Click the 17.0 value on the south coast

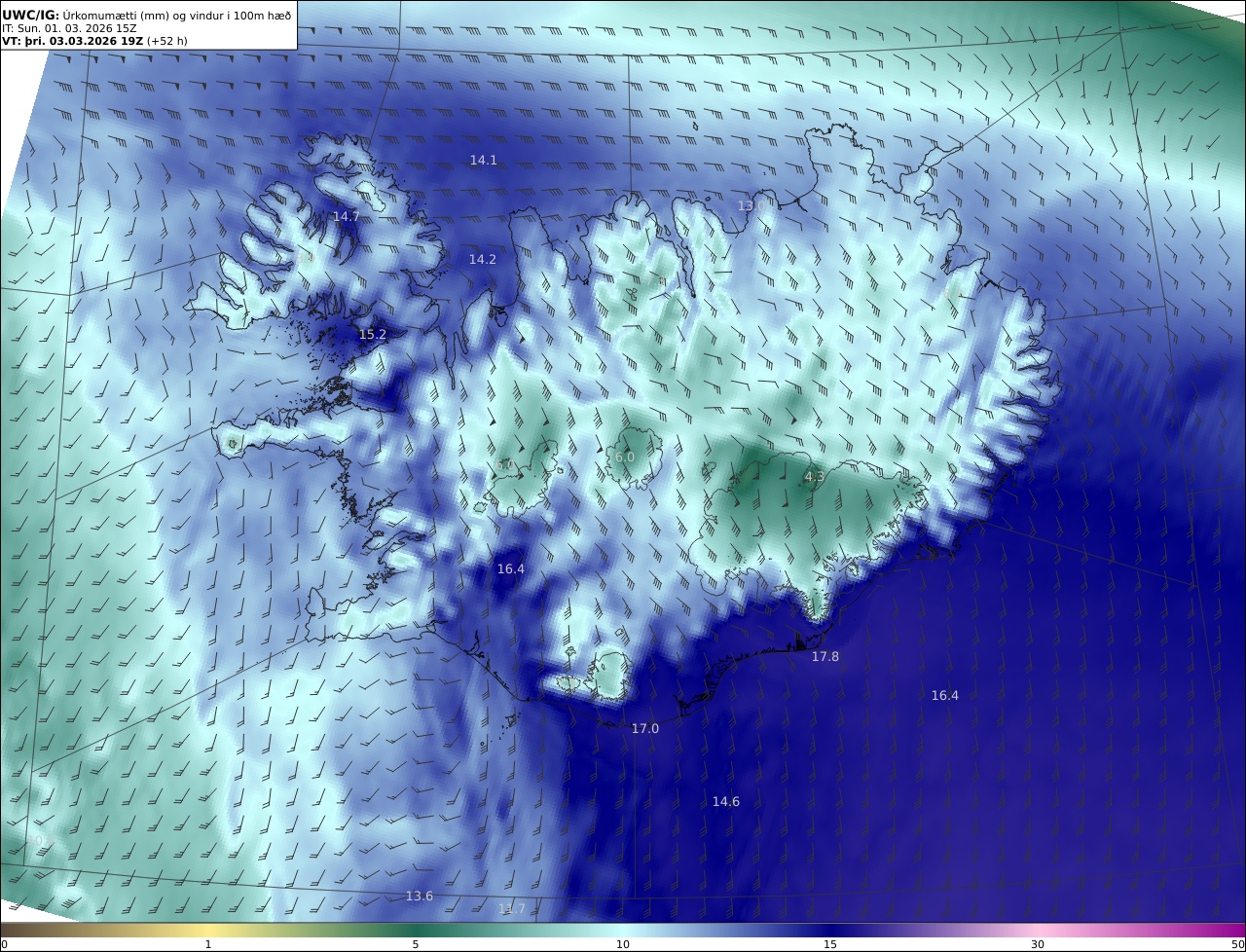click(x=645, y=728)
